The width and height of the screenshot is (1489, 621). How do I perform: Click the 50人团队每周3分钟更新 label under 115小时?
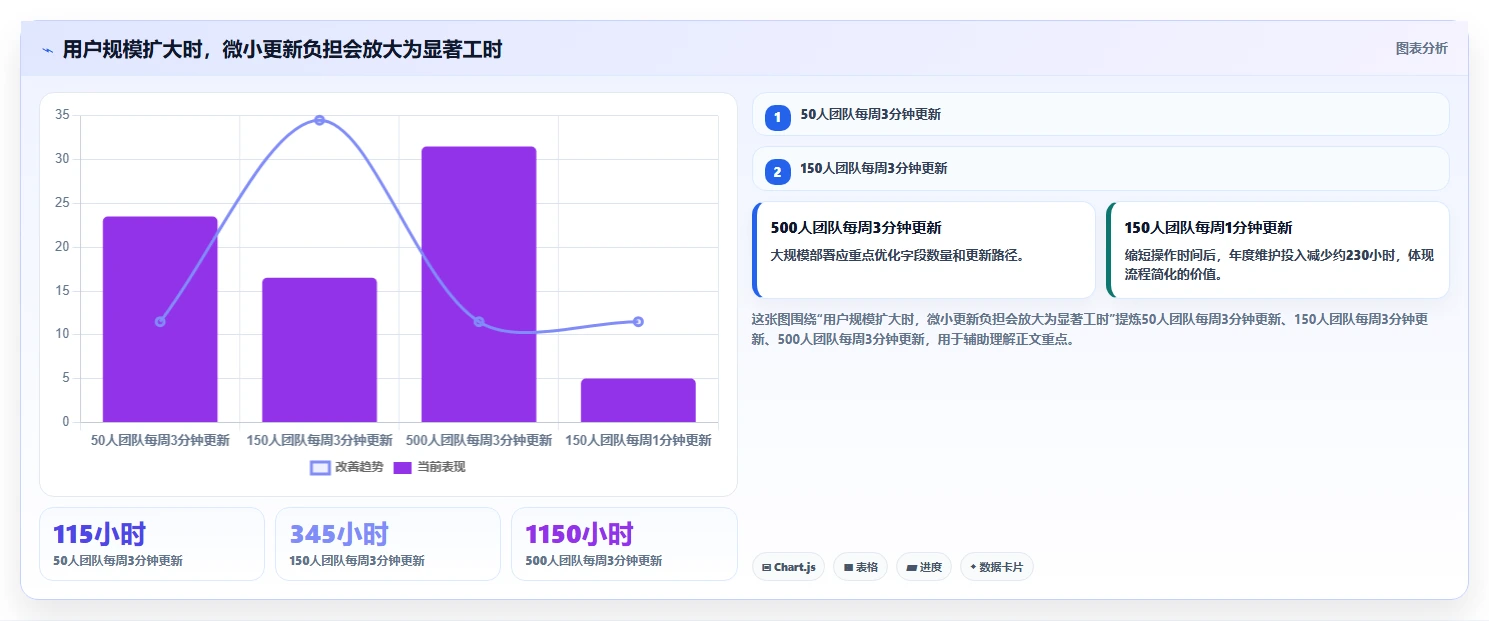pyautogui.click(x=118, y=561)
